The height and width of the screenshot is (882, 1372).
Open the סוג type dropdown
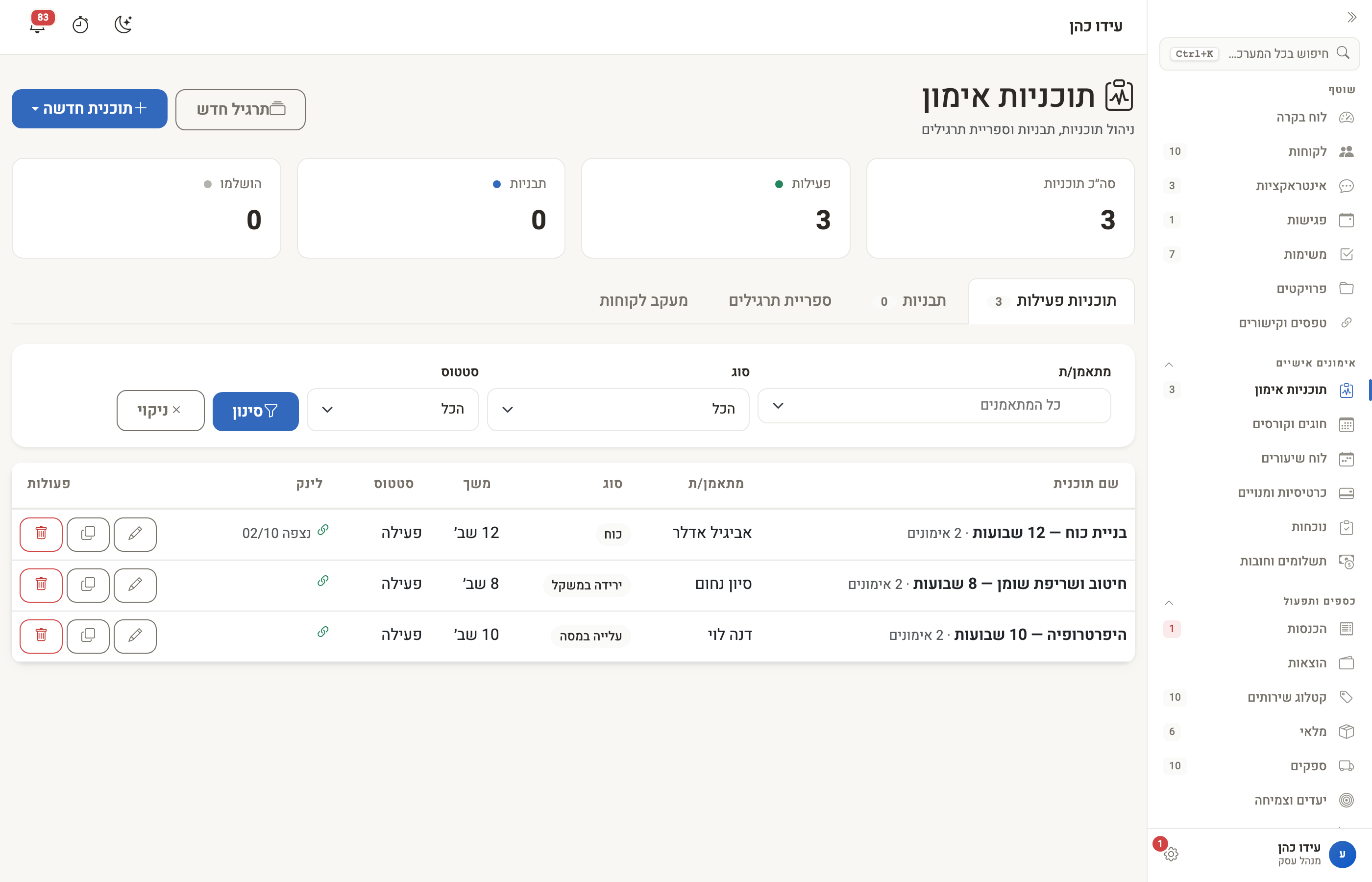(x=618, y=409)
